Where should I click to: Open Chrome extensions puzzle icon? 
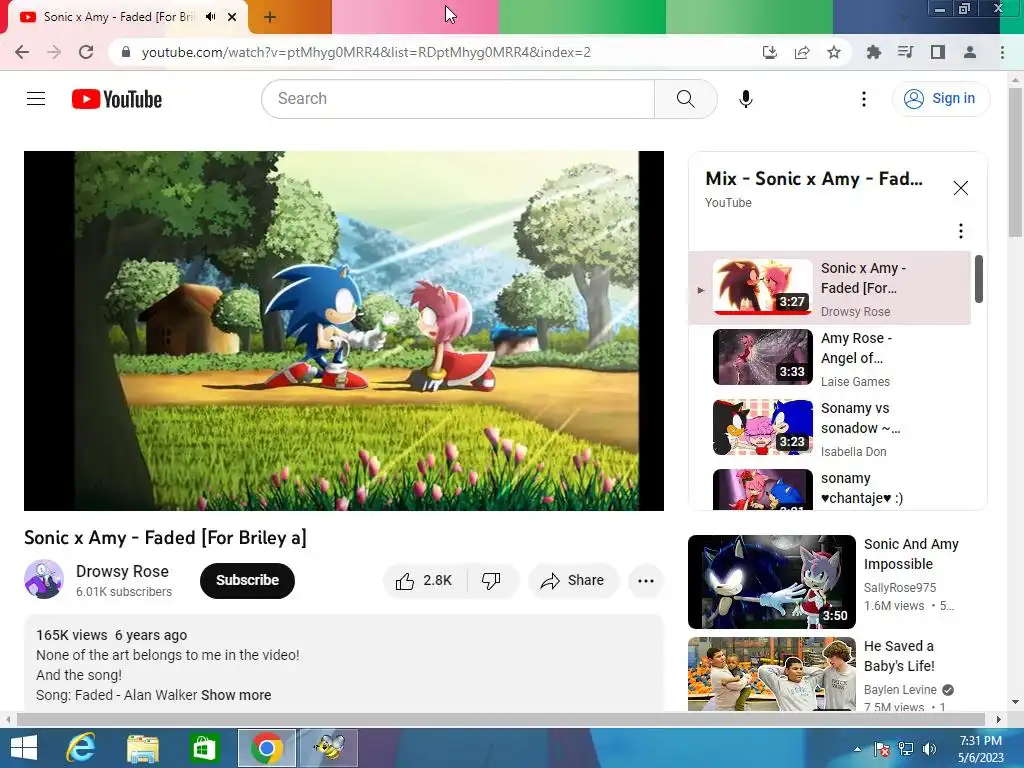tap(873, 52)
